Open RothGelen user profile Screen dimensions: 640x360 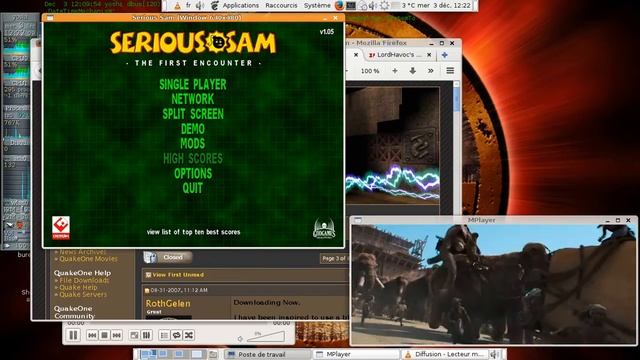click(x=168, y=303)
